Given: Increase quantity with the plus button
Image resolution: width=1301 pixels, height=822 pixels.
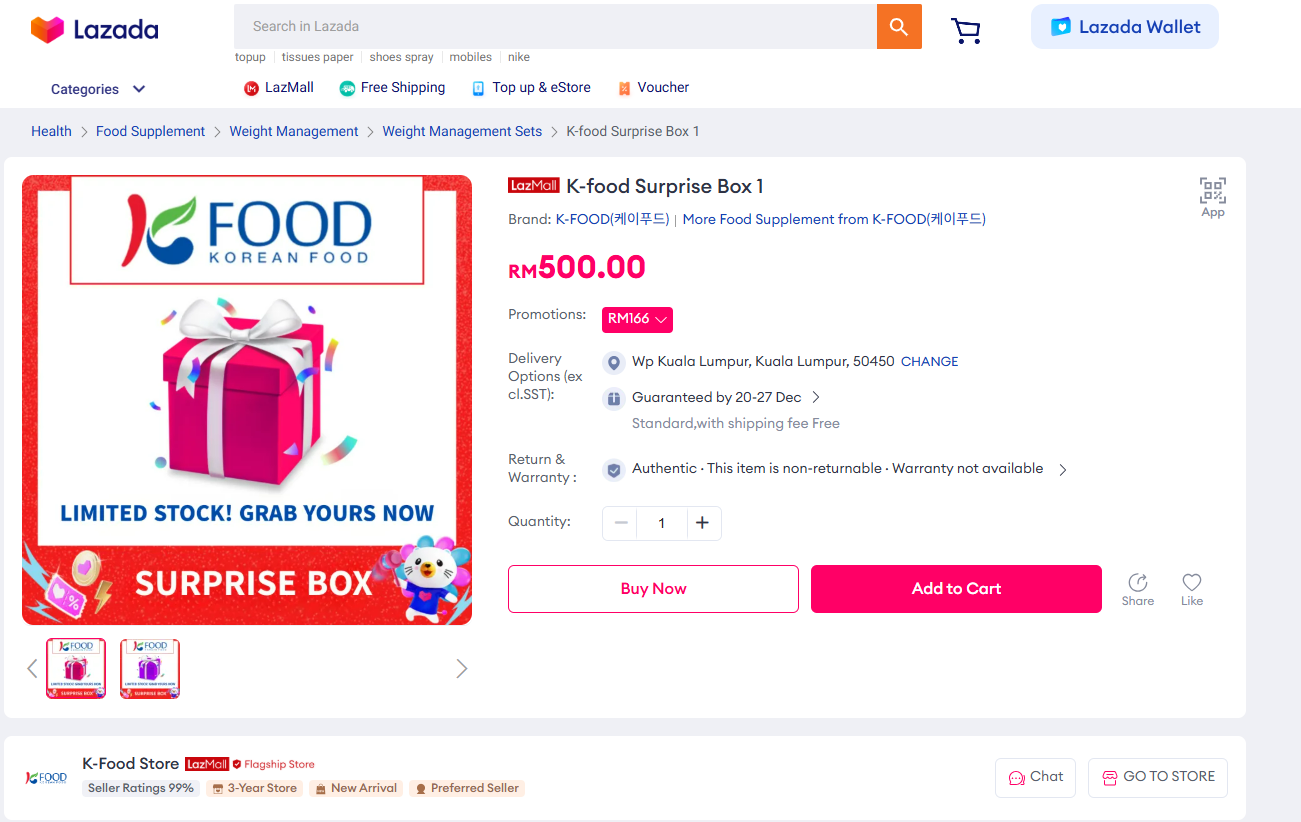Looking at the screenshot, I should (702, 523).
